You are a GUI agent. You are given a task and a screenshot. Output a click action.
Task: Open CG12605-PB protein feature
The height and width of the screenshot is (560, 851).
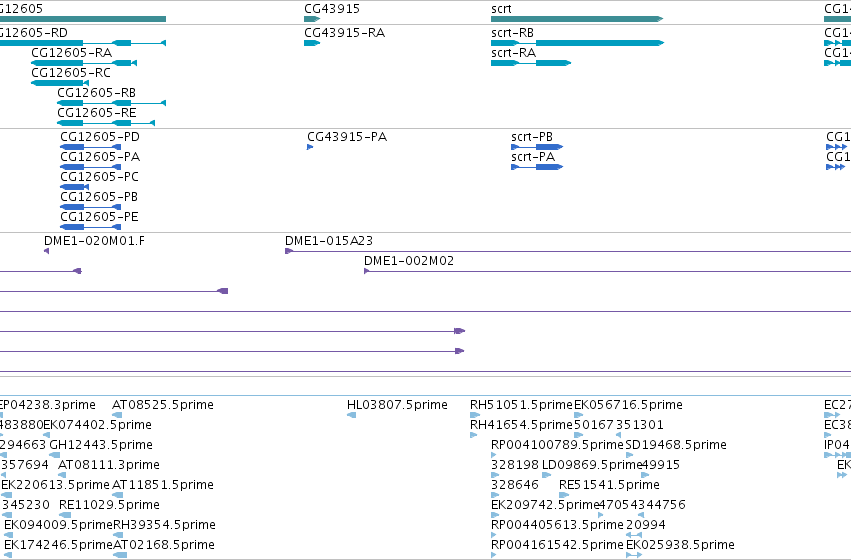(x=91, y=207)
